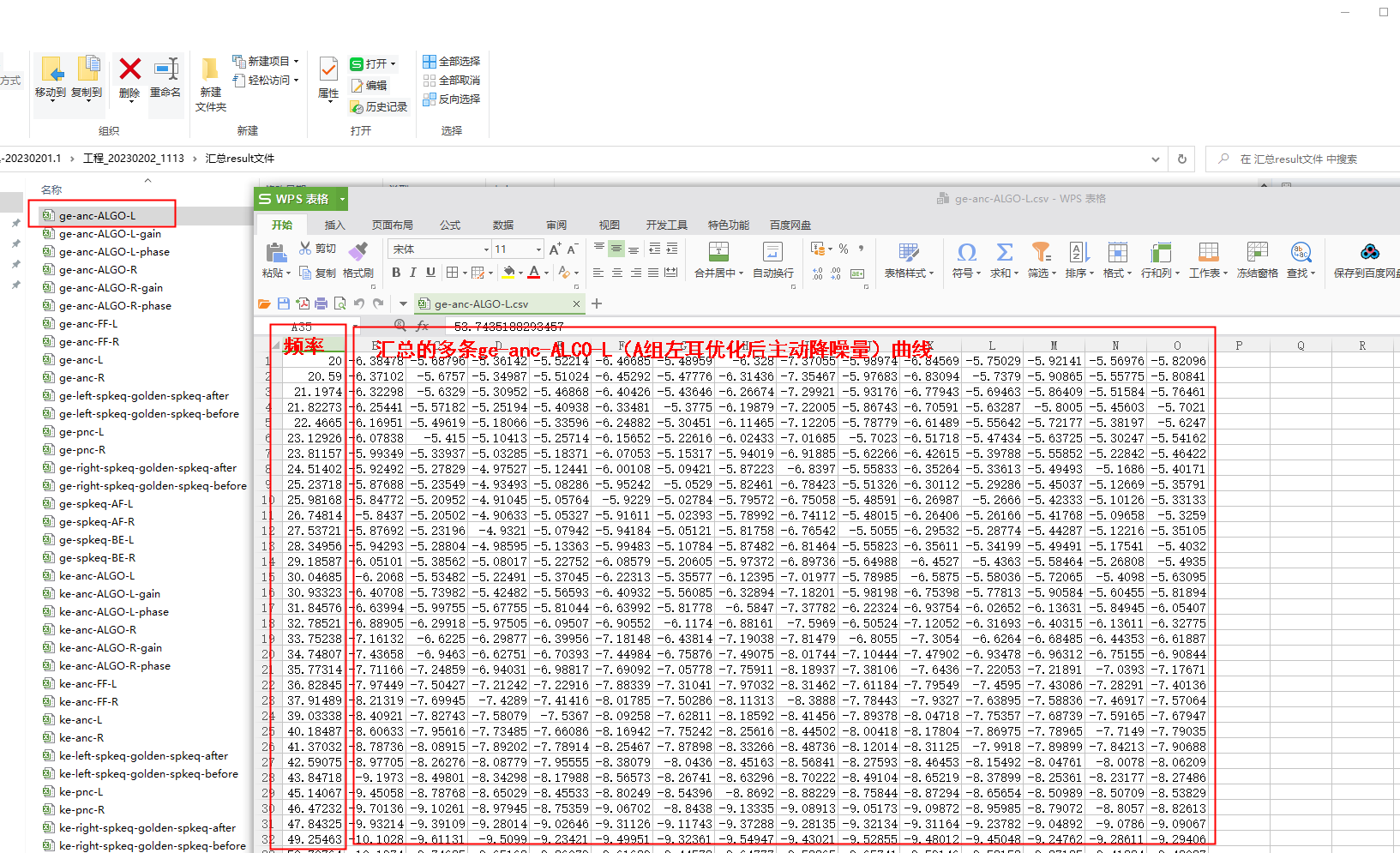Viewport: 1400px width, 853px height.
Task: Click the Paste clipboard icon in WPS
Action: click(276, 252)
